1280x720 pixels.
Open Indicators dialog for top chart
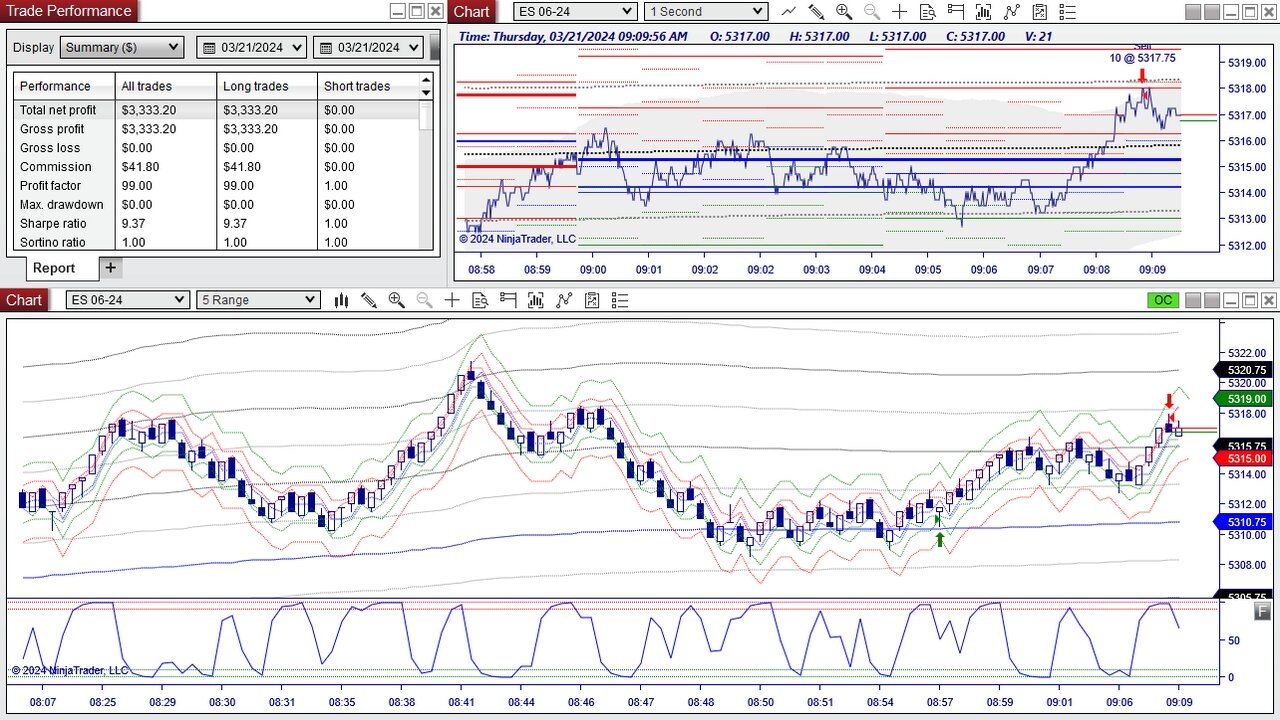click(x=1012, y=11)
